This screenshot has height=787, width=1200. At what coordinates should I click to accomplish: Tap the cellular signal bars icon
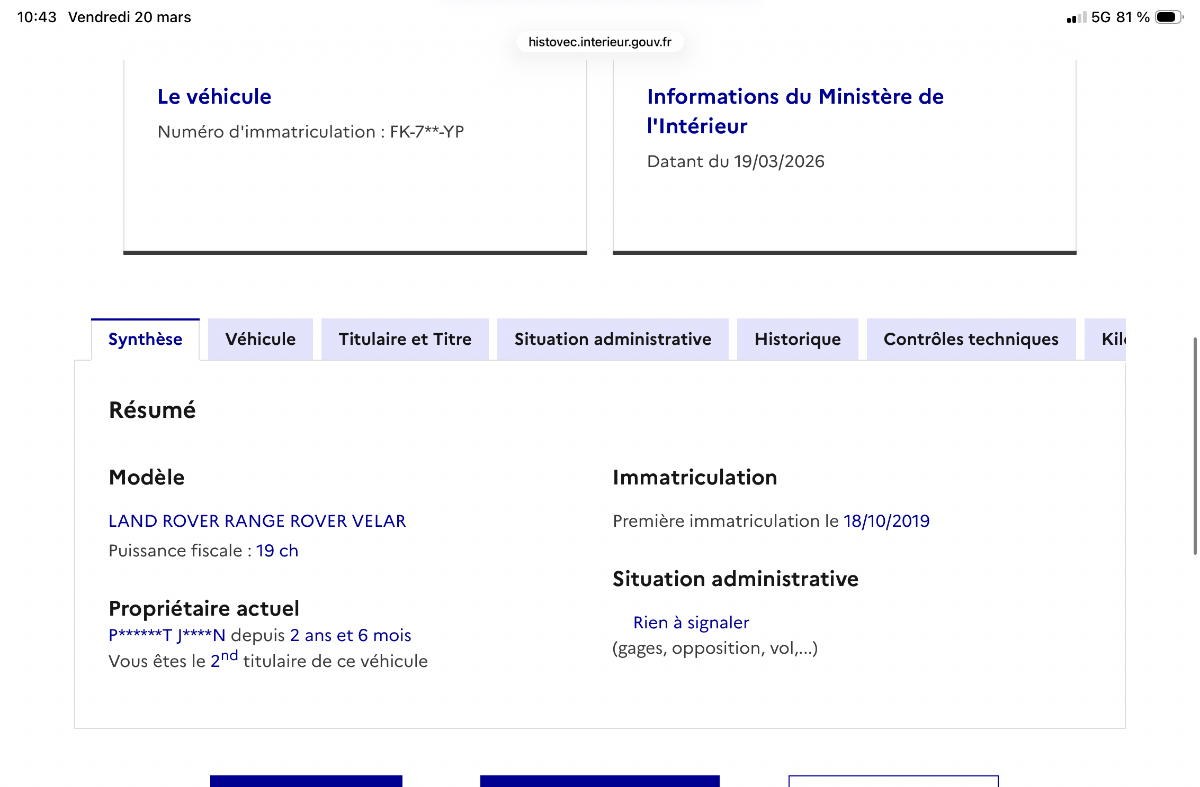pos(1076,17)
